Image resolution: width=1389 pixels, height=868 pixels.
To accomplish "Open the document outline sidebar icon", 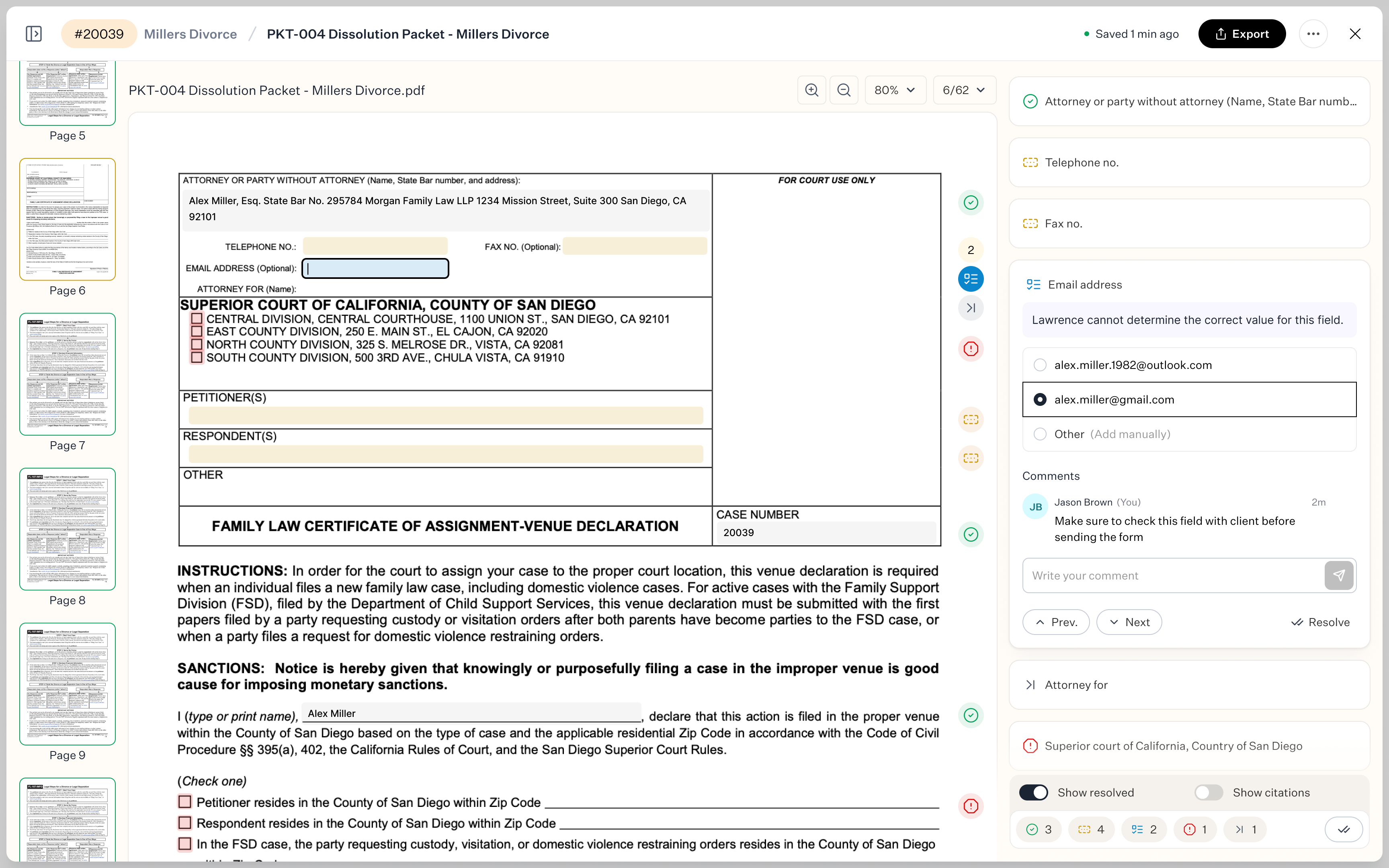I will (34, 33).
